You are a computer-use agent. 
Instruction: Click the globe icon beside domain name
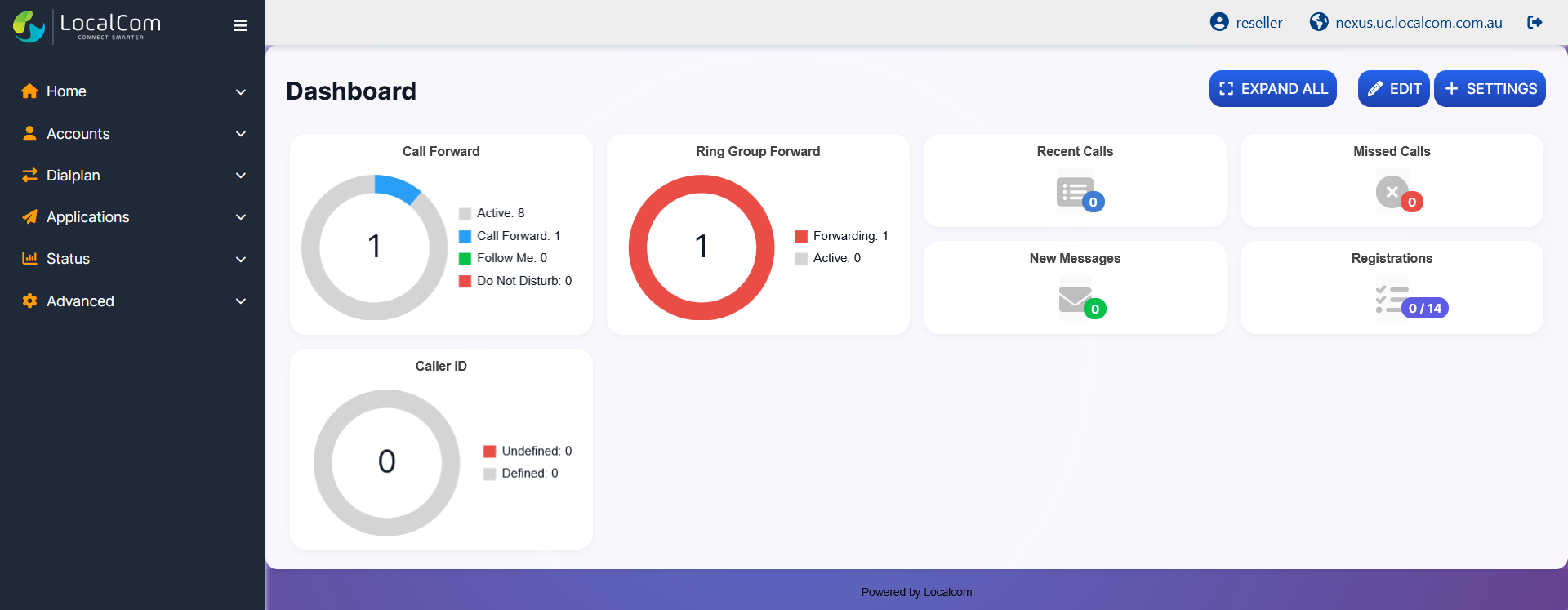(1319, 22)
